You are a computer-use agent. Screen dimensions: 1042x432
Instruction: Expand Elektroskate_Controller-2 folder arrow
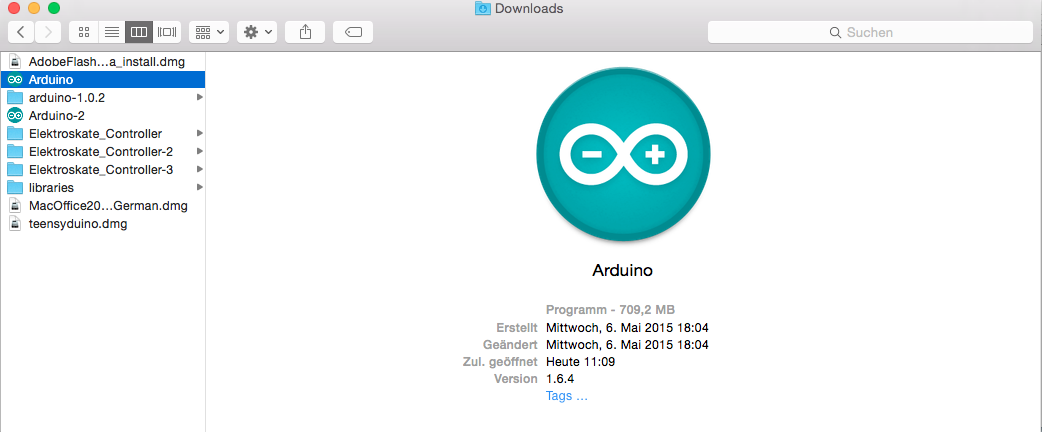pos(200,151)
